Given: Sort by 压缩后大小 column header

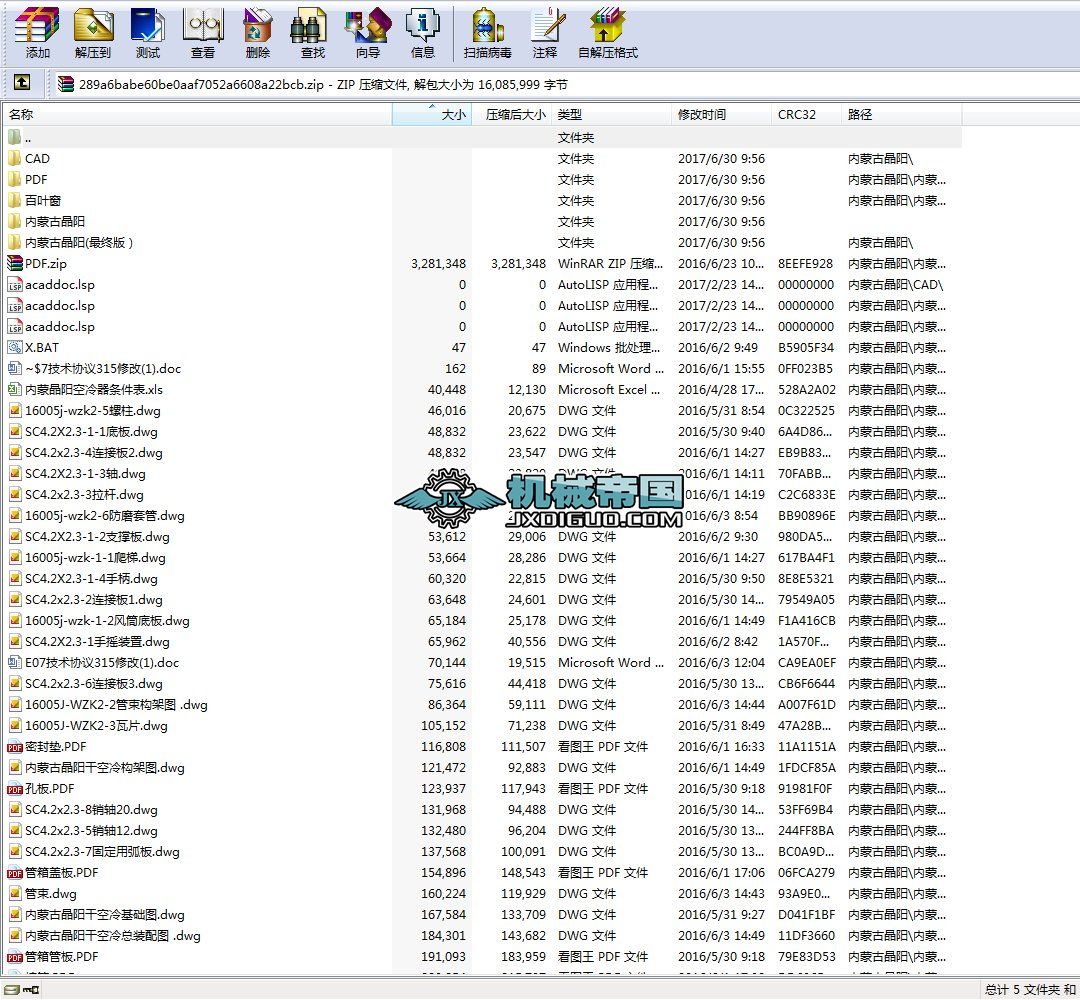Looking at the screenshot, I should click(x=512, y=114).
